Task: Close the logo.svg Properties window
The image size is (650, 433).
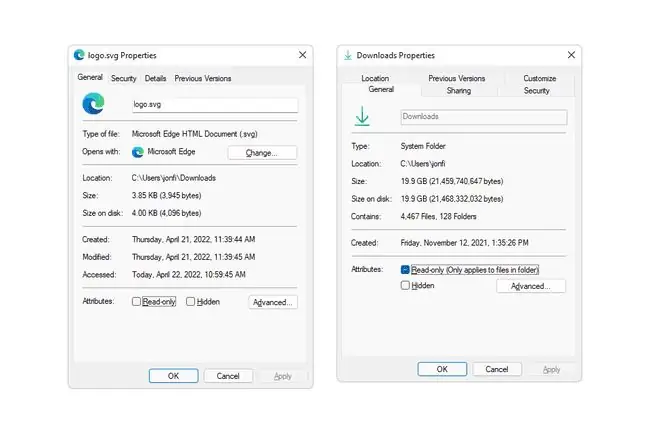Action: tap(303, 55)
